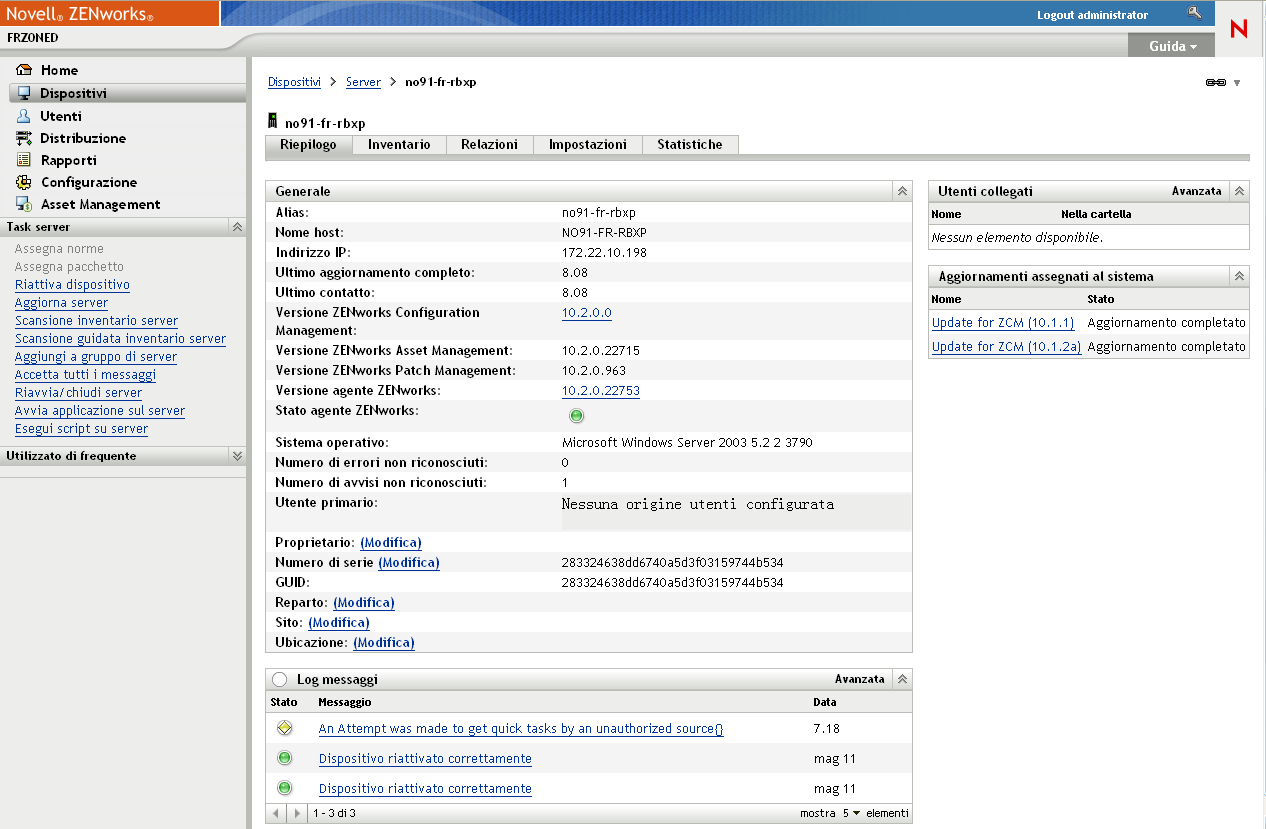Screen dimensions: 1266x829
Task: Open the mostra elementi count dropdown
Action: tap(850, 813)
